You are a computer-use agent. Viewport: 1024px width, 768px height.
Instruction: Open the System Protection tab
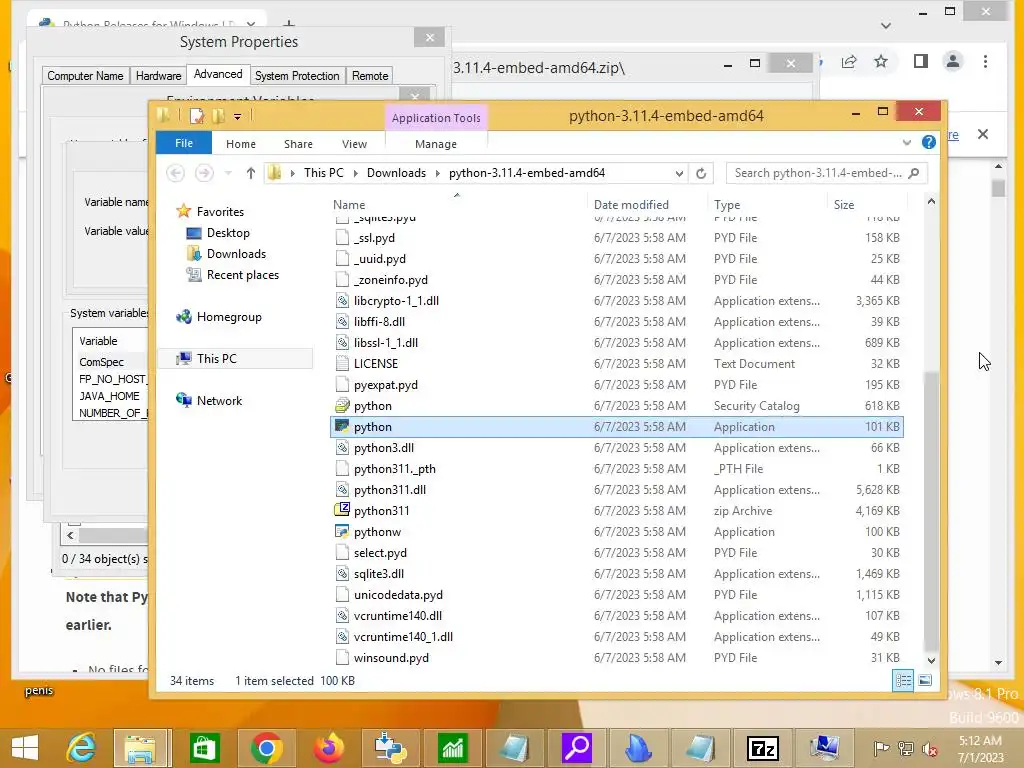click(x=297, y=76)
